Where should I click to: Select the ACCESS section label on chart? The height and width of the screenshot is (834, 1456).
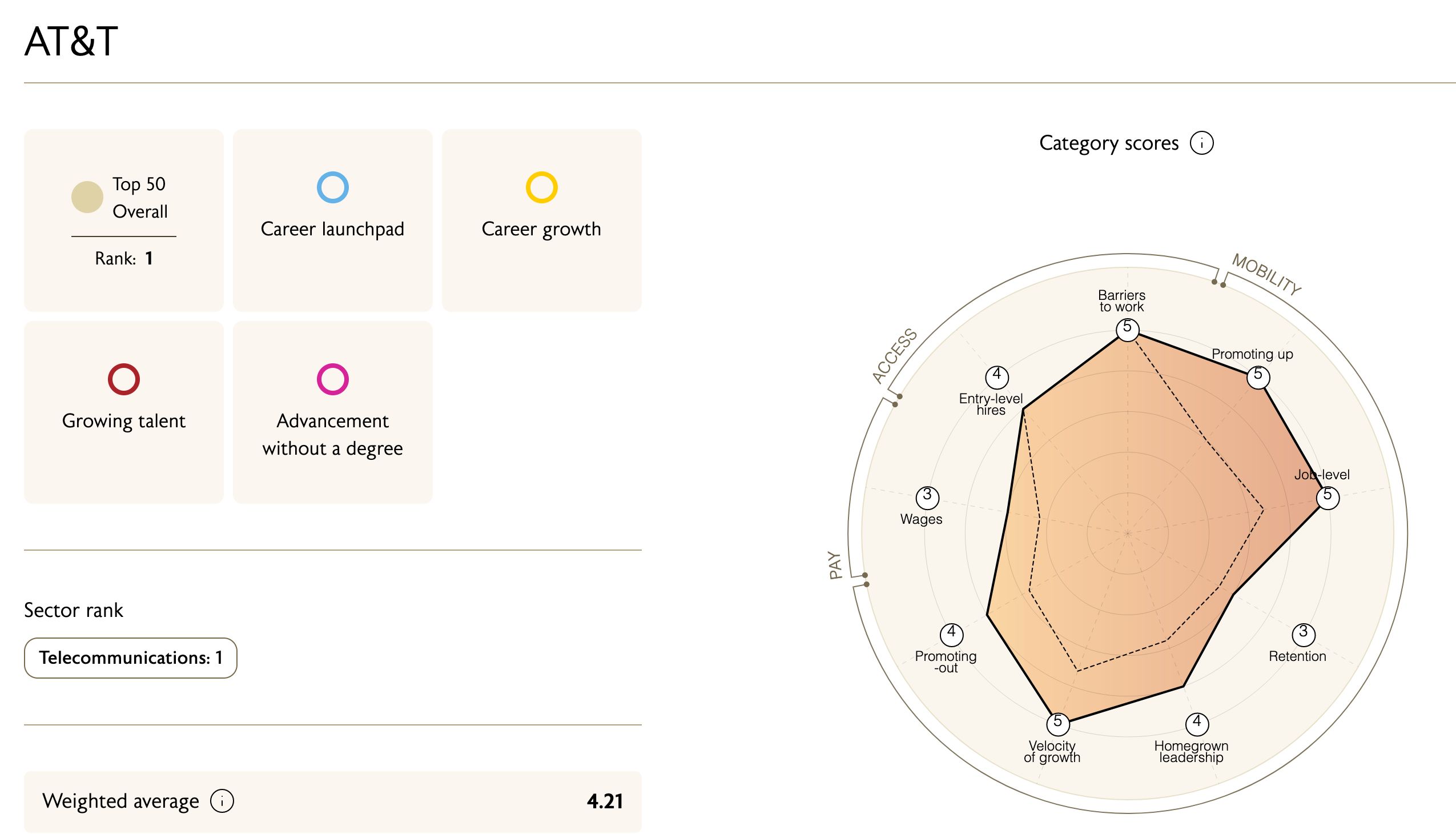[894, 356]
